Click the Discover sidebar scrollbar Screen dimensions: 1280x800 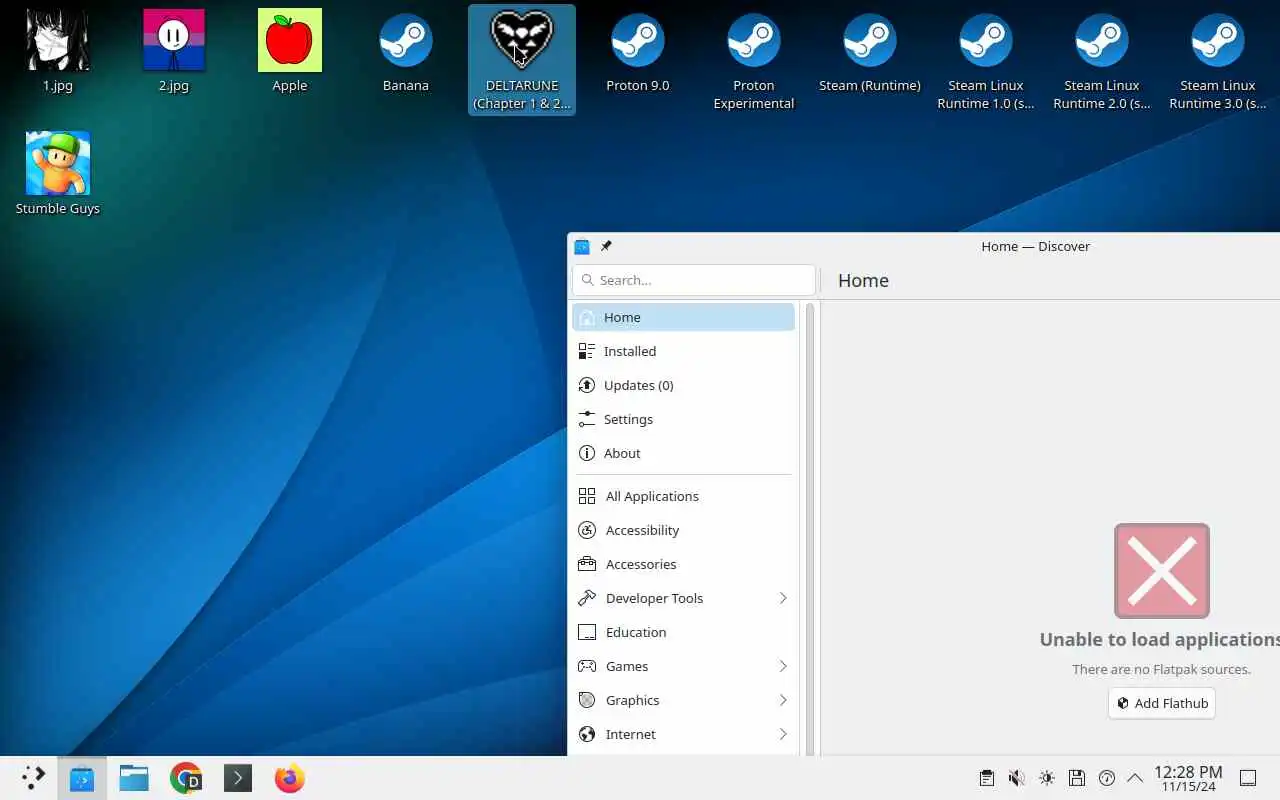[x=810, y=528]
